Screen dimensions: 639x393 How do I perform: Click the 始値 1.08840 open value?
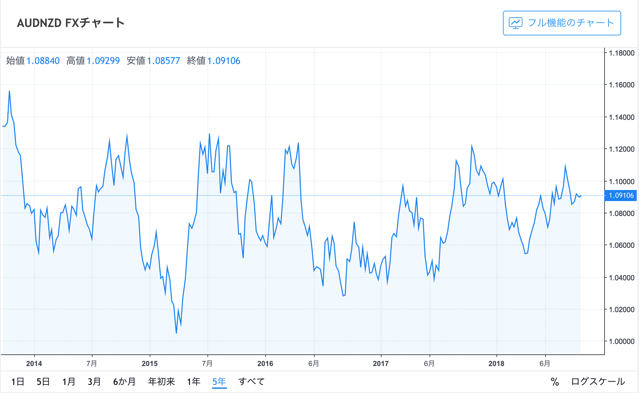33,61
